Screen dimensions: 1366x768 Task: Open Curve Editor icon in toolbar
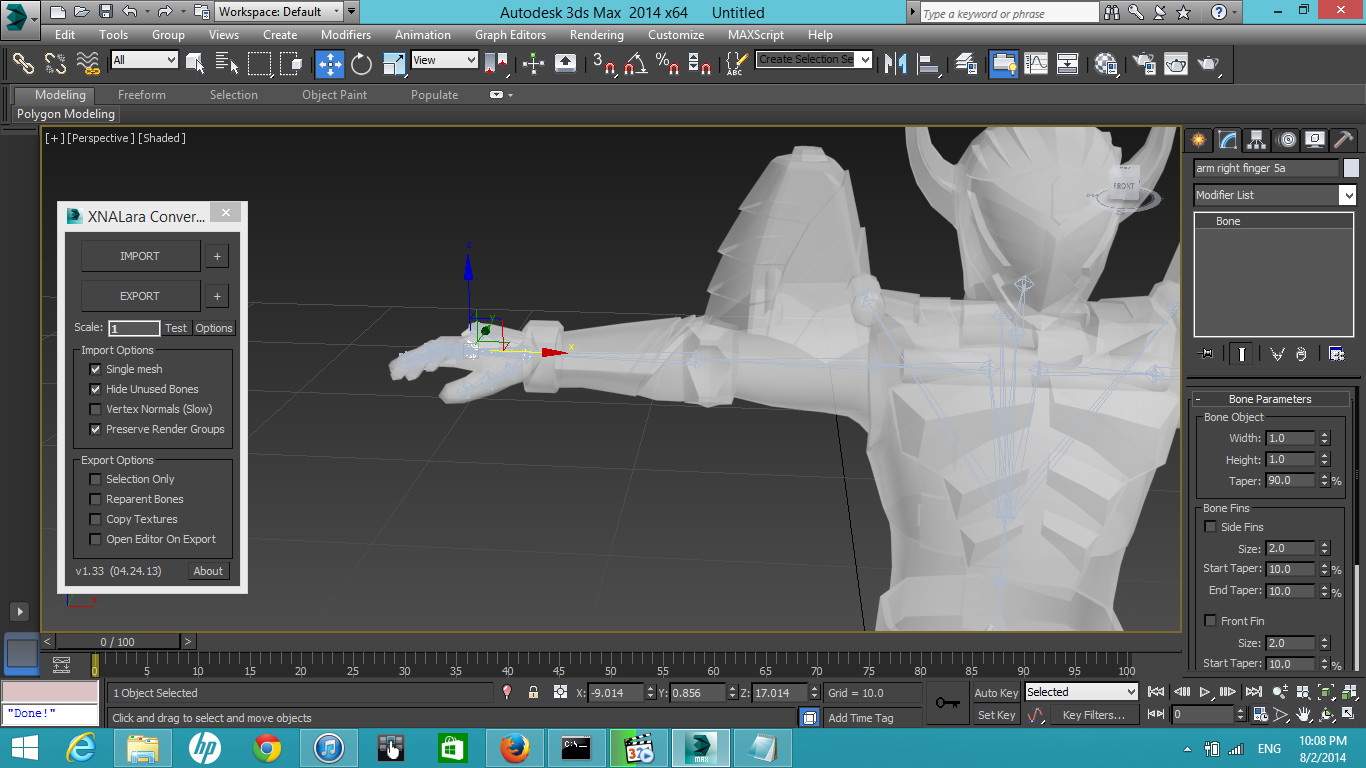pos(1036,63)
